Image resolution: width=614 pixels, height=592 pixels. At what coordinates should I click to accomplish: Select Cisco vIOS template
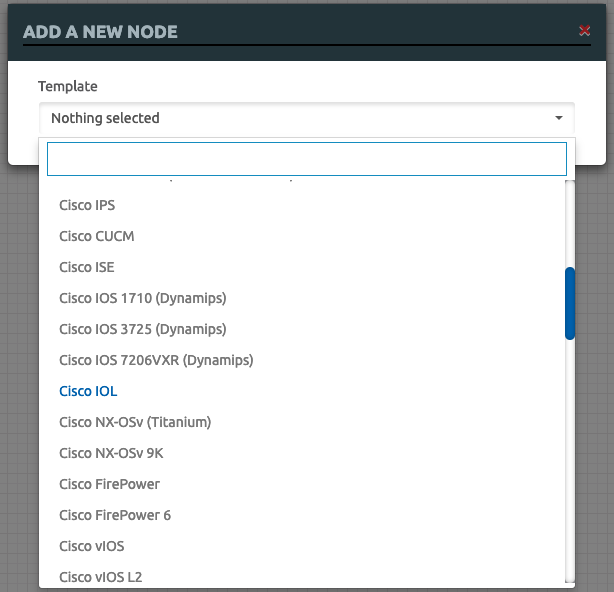pos(302,546)
